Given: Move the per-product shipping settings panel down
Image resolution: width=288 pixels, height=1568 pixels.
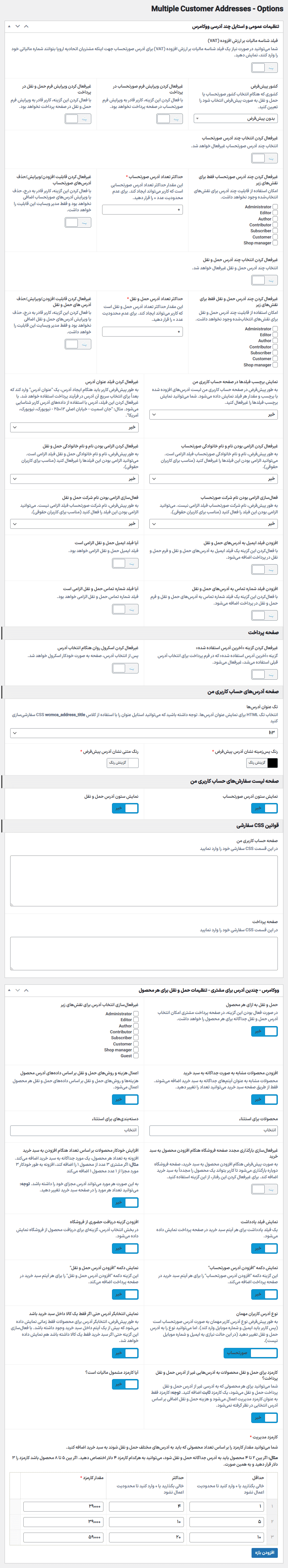Looking at the screenshot, I should click(x=17, y=990).
